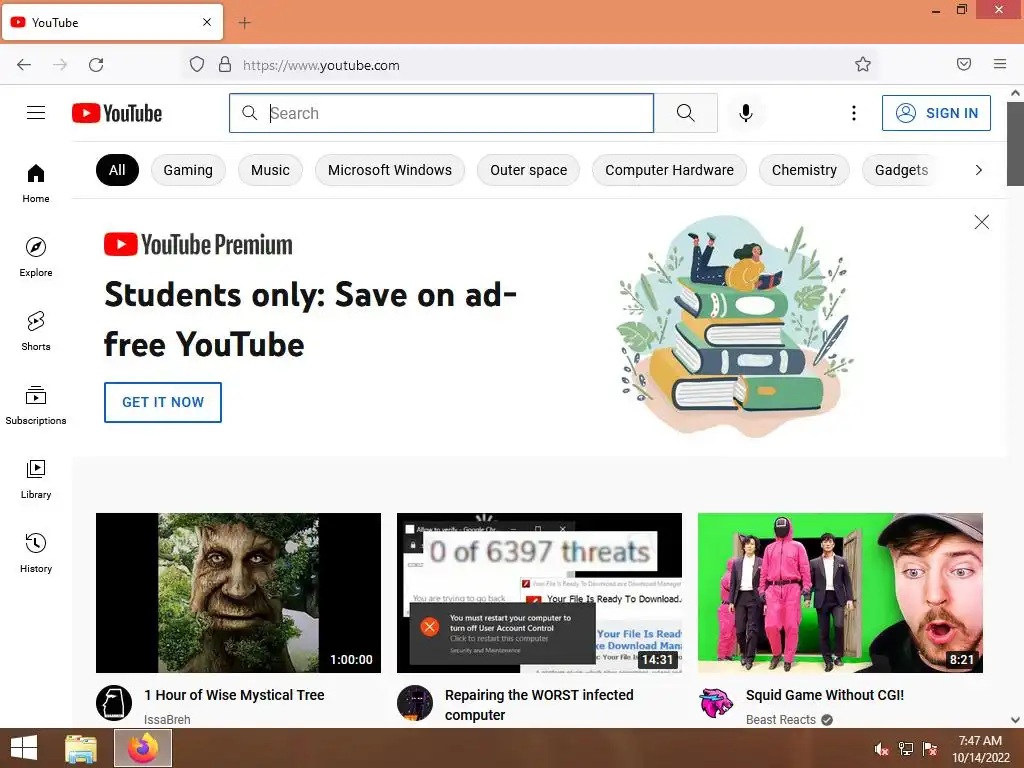Open Shorts in sidebar
This screenshot has width=1024, height=768.
[36, 331]
